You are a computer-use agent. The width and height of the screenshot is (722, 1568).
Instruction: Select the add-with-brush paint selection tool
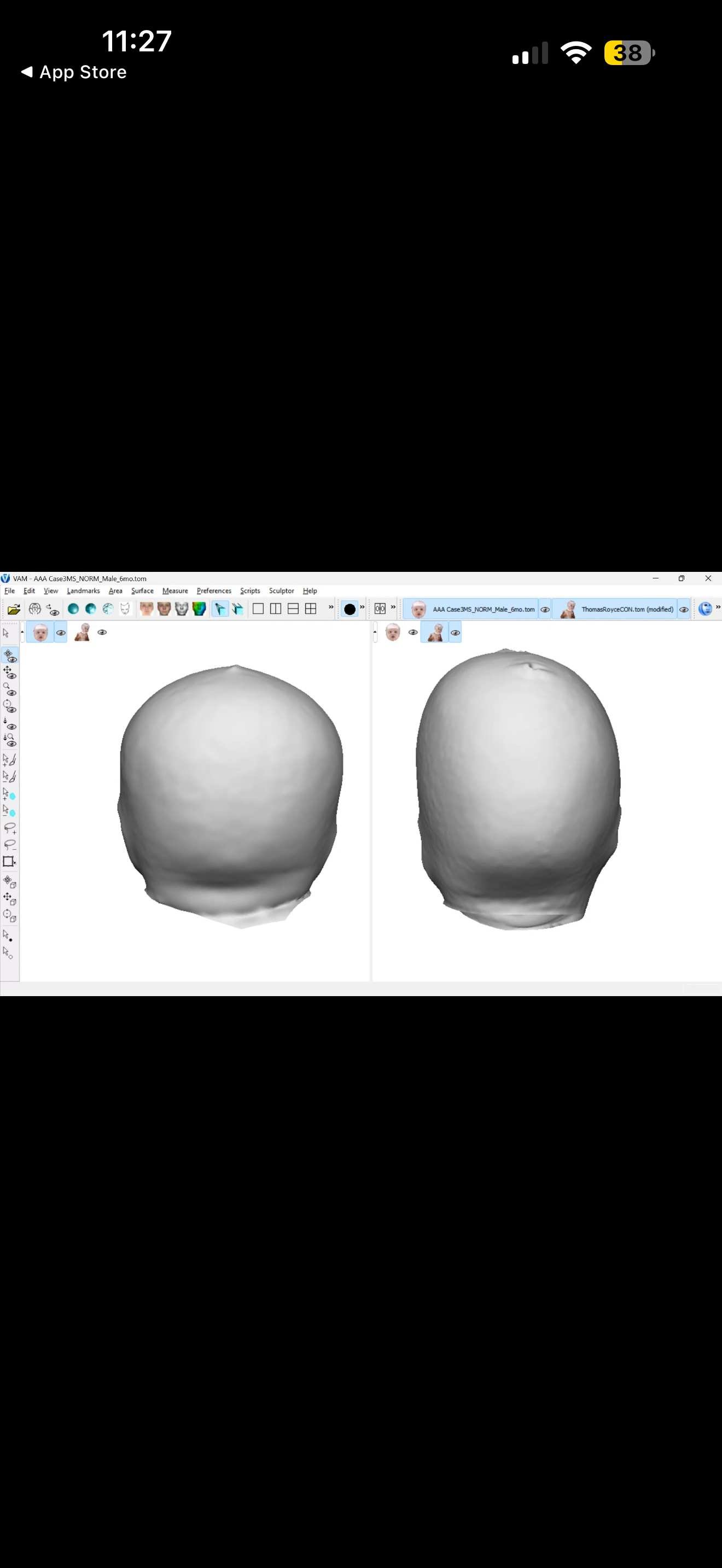point(9,759)
